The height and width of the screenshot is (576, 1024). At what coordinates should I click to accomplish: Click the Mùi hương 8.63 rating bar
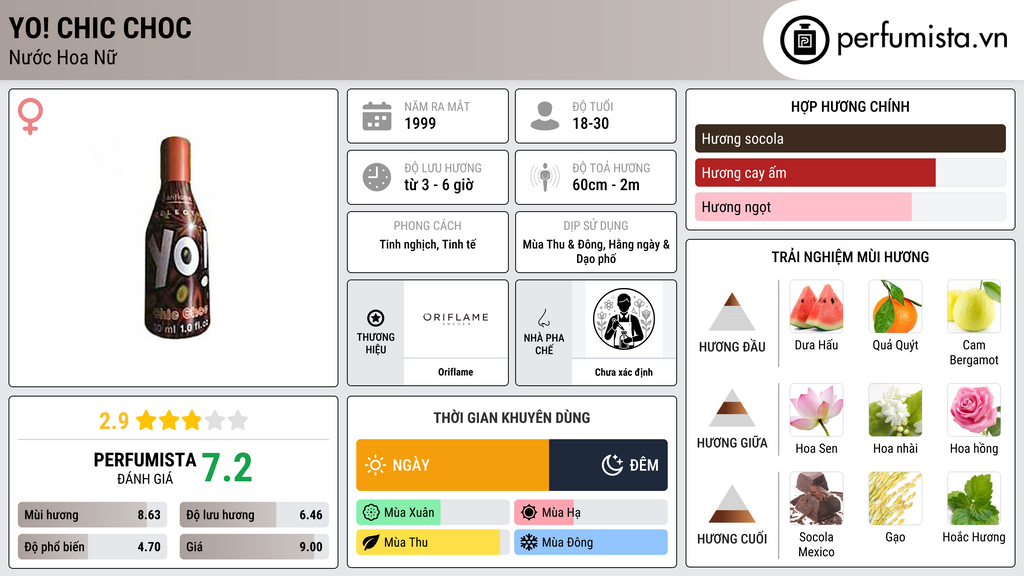[93, 515]
